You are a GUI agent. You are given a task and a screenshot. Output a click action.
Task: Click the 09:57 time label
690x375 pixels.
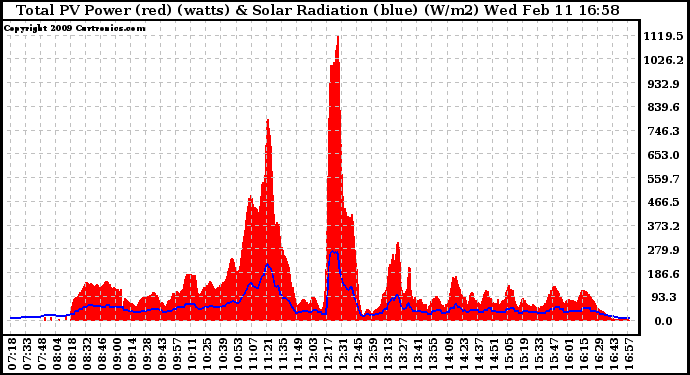[x=177, y=354]
